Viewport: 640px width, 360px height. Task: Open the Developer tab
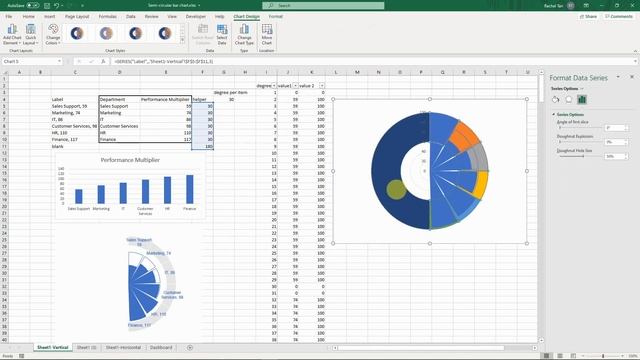click(196, 16)
